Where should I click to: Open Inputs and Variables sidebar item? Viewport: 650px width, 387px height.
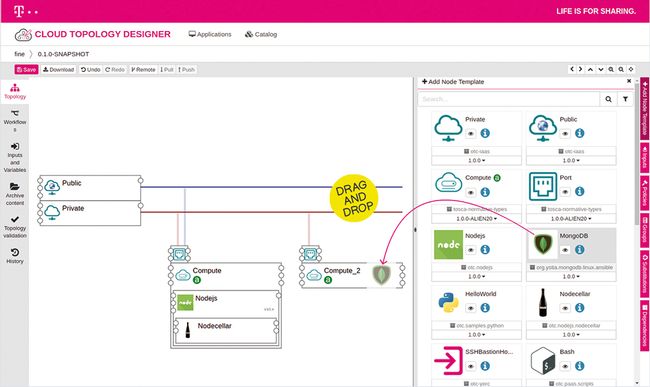tap(15, 157)
